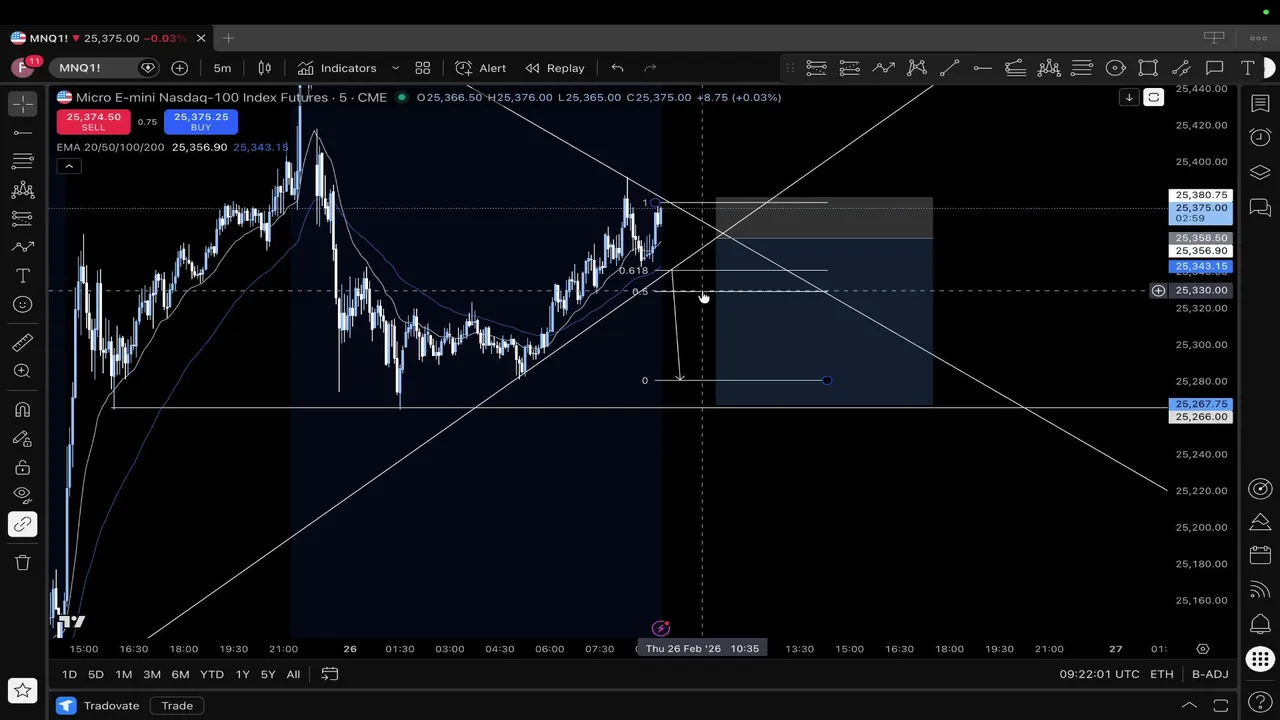Select the rectangle favorite drawing tool
This screenshot has height=720, width=1280.
[1148, 68]
